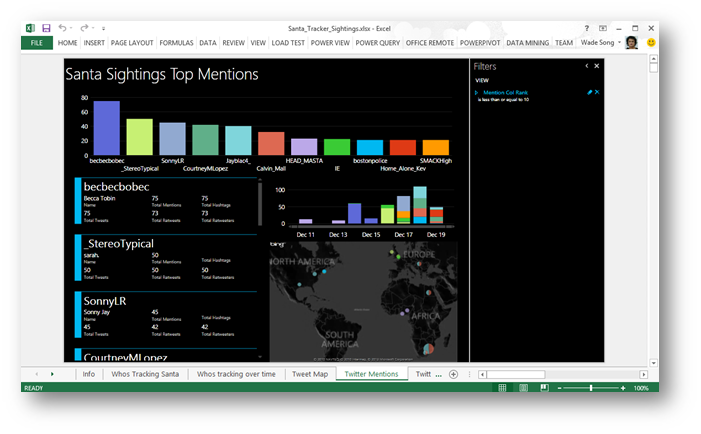Viewport: 701px width, 434px height.
Task: Select the becbecbobec card
Action: (x=166, y=201)
